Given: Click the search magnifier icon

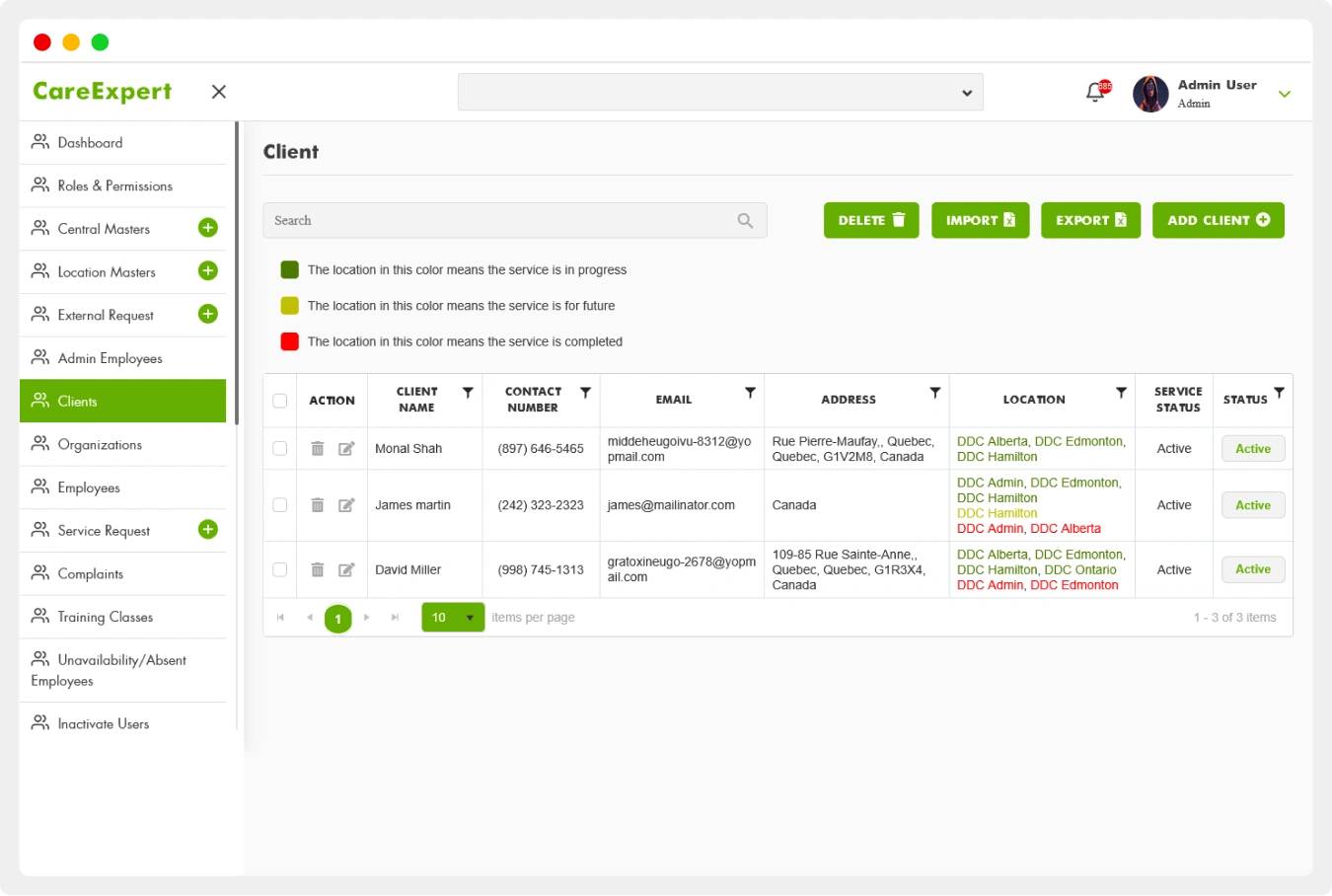Looking at the screenshot, I should 745,220.
